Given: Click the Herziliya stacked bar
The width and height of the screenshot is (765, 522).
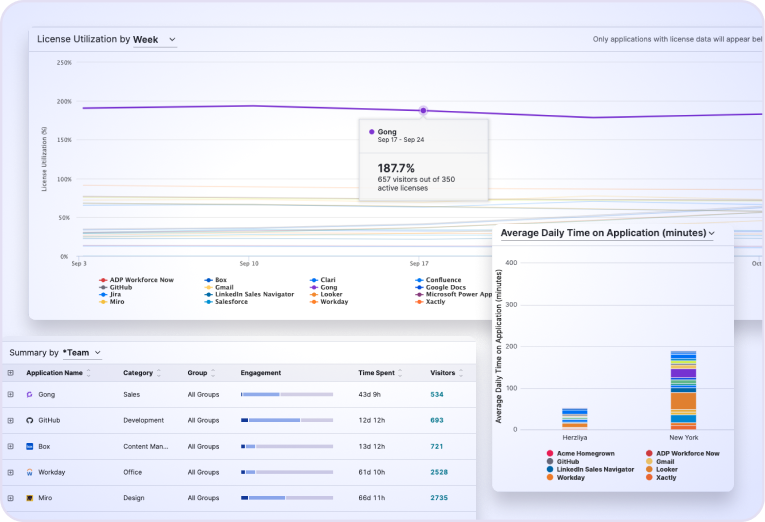Looking at the screenshot, I should click(575, 419).
